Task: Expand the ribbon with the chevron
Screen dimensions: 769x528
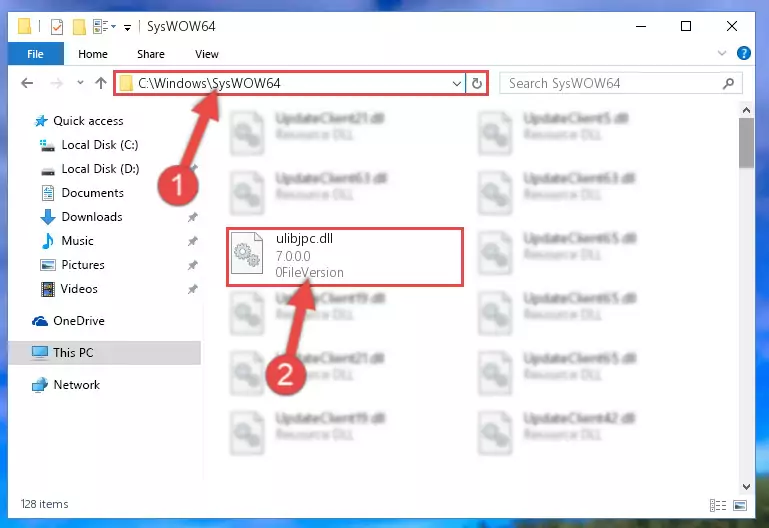Action: [721, 53]
